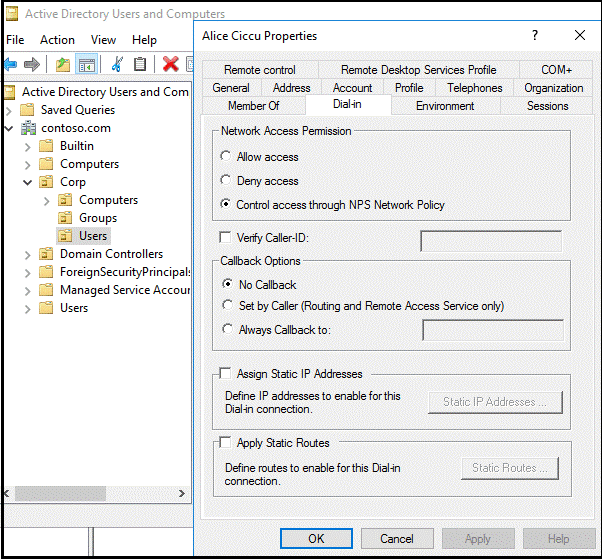The width and height of the screenshot is (602, 559).
Task: Click the Help button in the dialog
Action: tap(559, 538)
